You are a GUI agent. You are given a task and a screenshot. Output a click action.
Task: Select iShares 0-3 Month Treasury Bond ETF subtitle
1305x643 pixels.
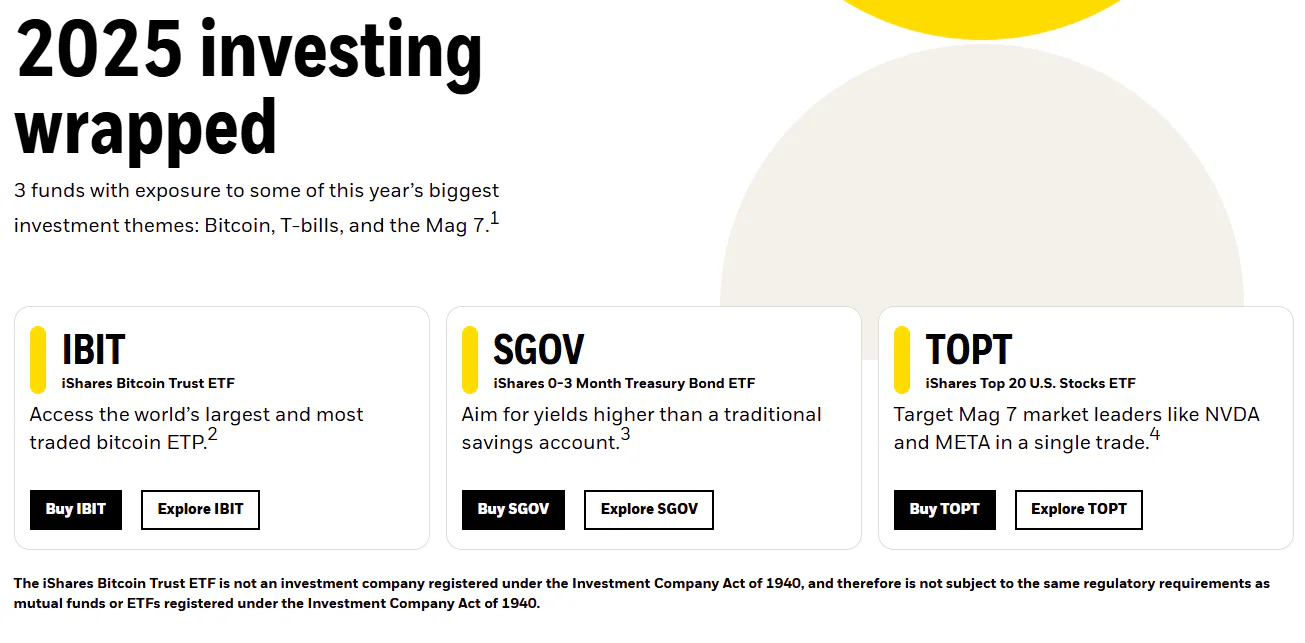coord(624,383)
